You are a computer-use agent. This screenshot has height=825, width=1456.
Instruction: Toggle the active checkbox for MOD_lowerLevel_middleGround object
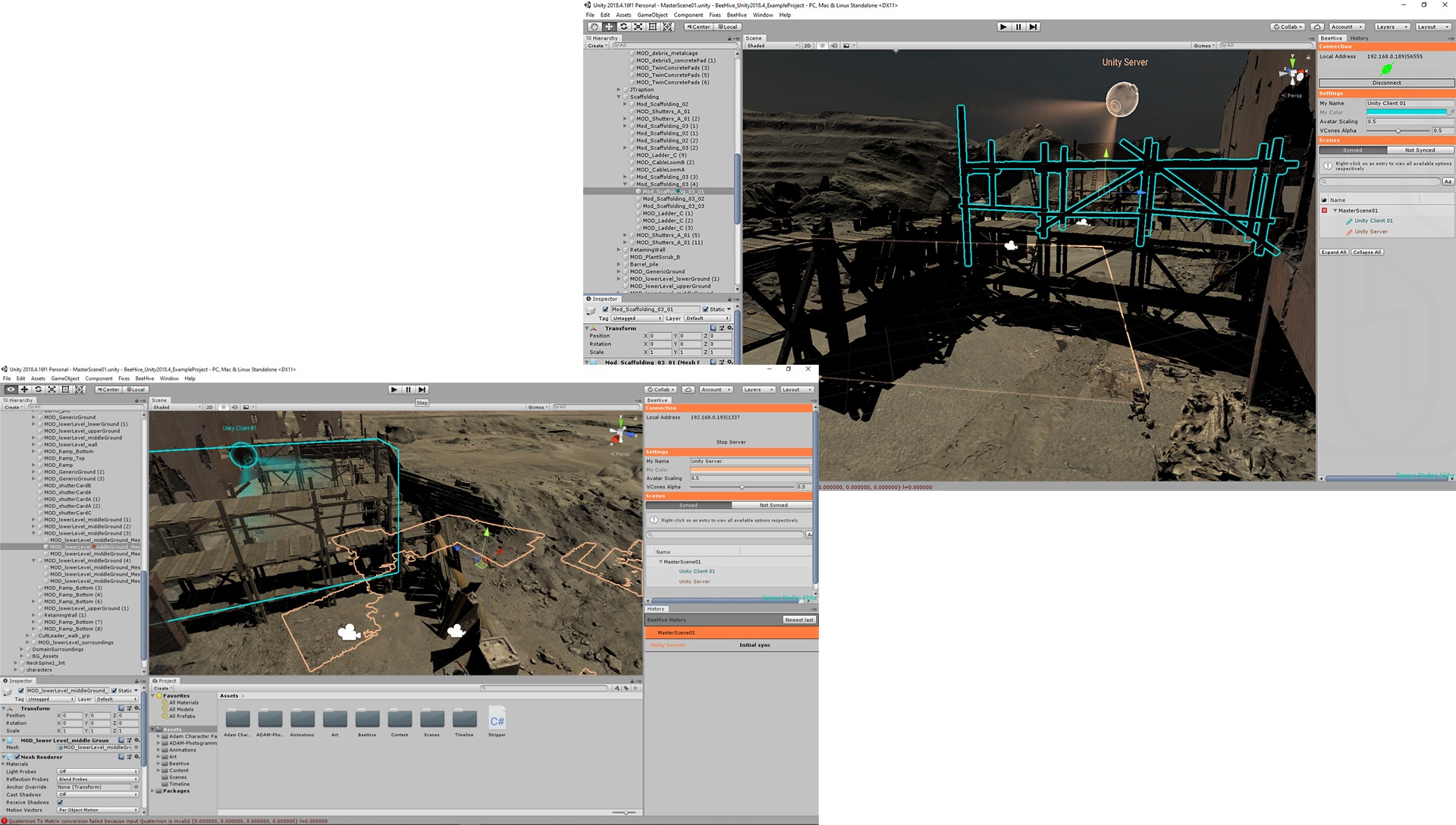(21, 691)
